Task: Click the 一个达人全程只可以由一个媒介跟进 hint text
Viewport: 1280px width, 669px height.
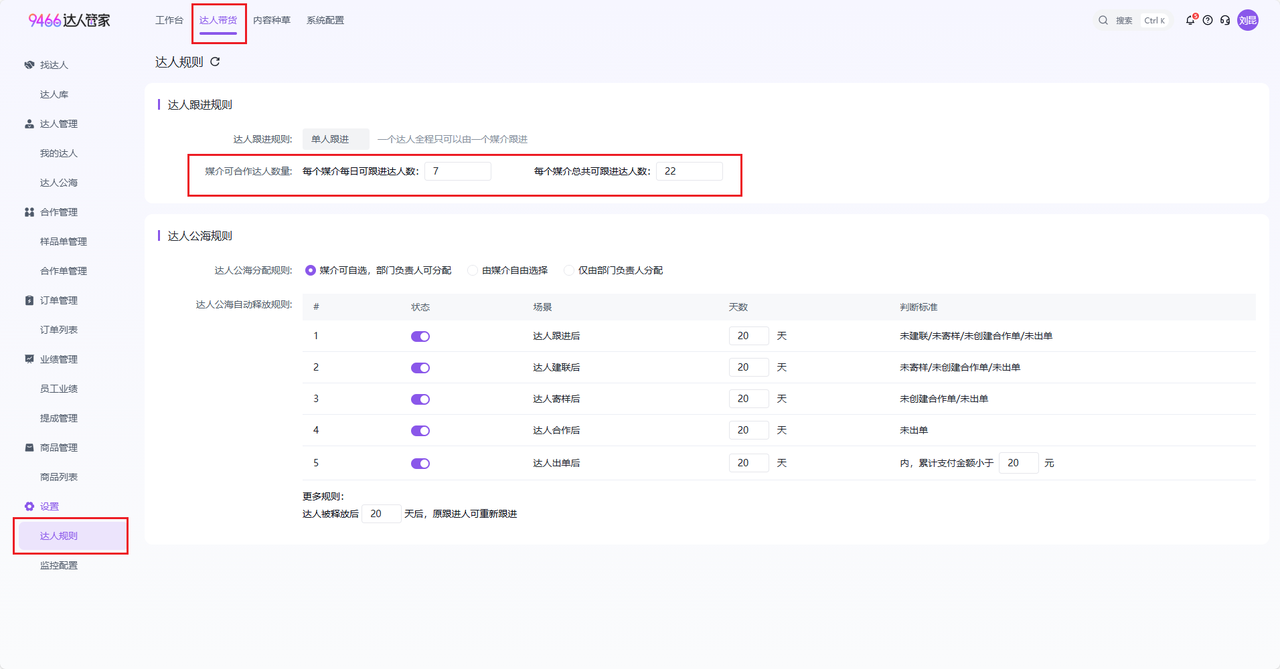Action: tap(453, 139)
